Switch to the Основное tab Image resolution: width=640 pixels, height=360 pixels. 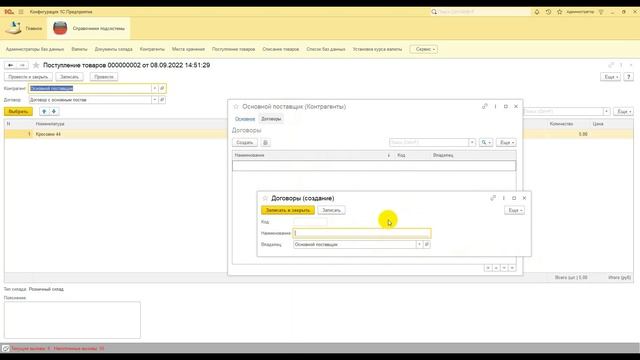[x=245, y=119]
